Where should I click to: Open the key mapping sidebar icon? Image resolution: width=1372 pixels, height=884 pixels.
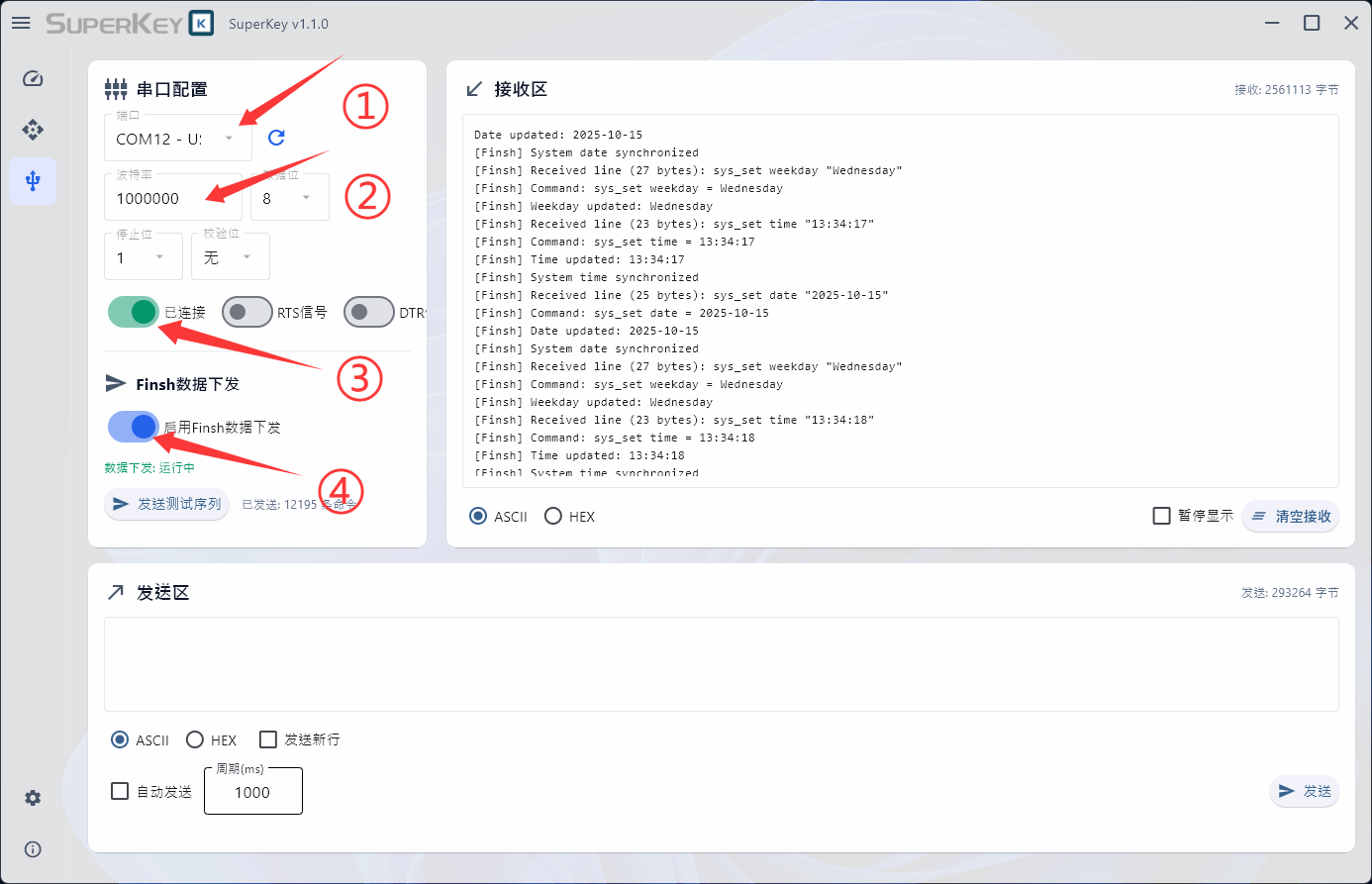click(x=33, y=130)
